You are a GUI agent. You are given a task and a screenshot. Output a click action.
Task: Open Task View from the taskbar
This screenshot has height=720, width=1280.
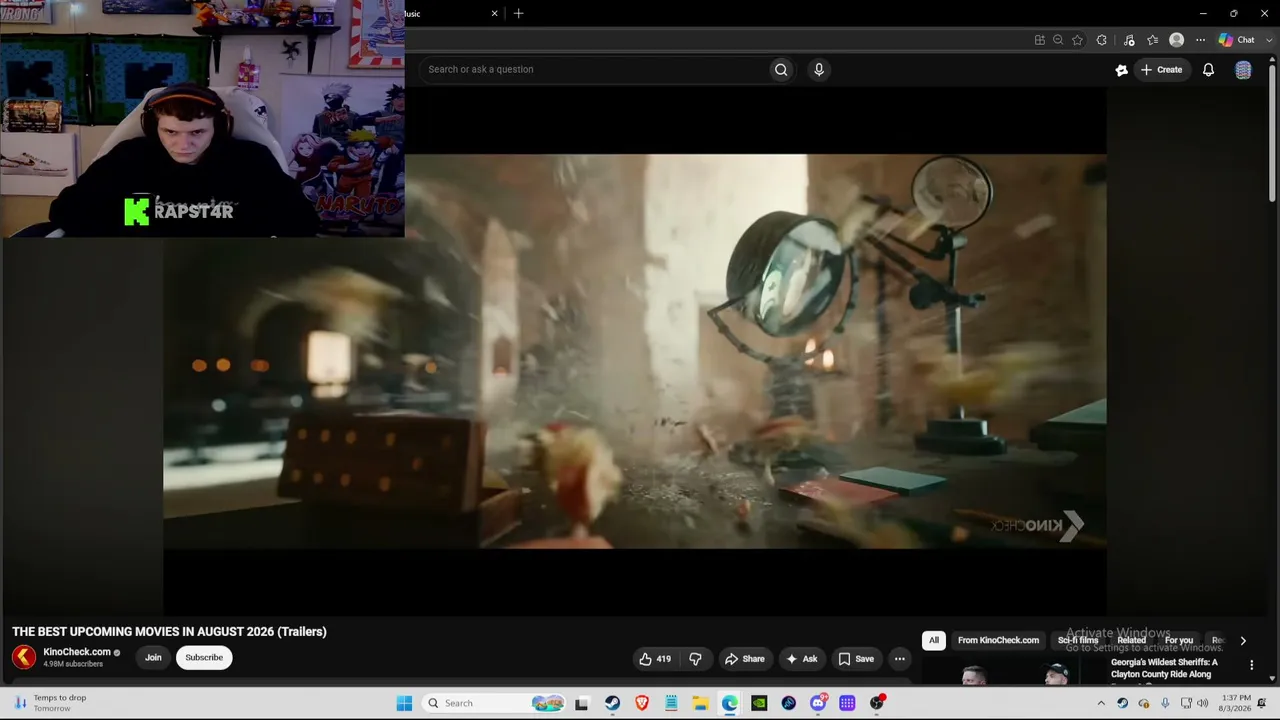point(581,703)
